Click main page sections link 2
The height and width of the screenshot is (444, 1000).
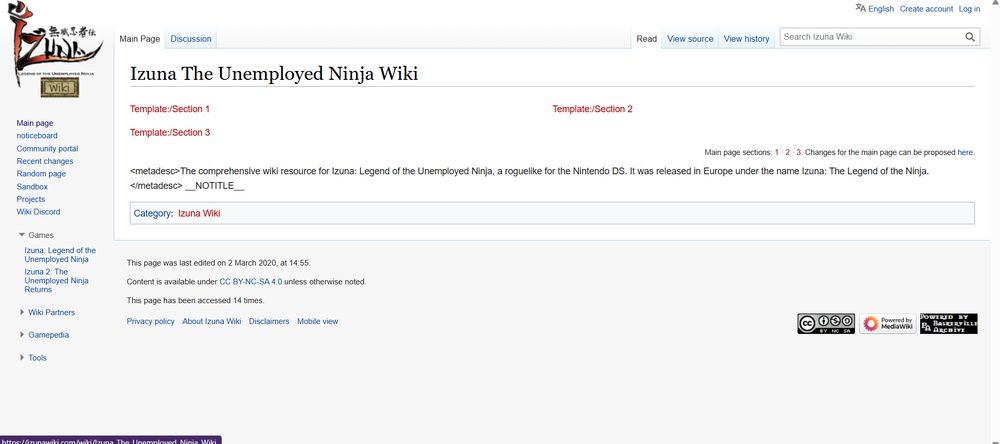(788, 152)
